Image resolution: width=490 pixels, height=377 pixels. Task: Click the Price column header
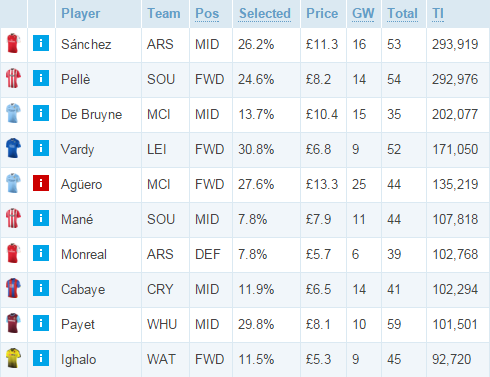(x=322, y=14)
